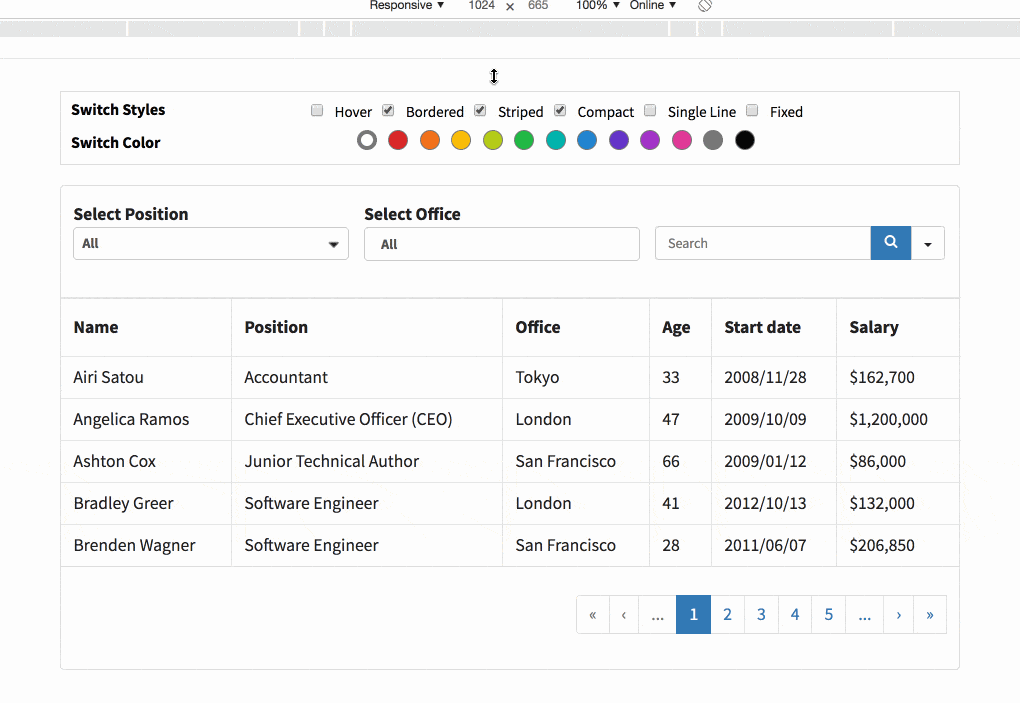Navigate to page 3 of the table
The width and height of the screenshot is (1020, 703).
coord(761,614)
